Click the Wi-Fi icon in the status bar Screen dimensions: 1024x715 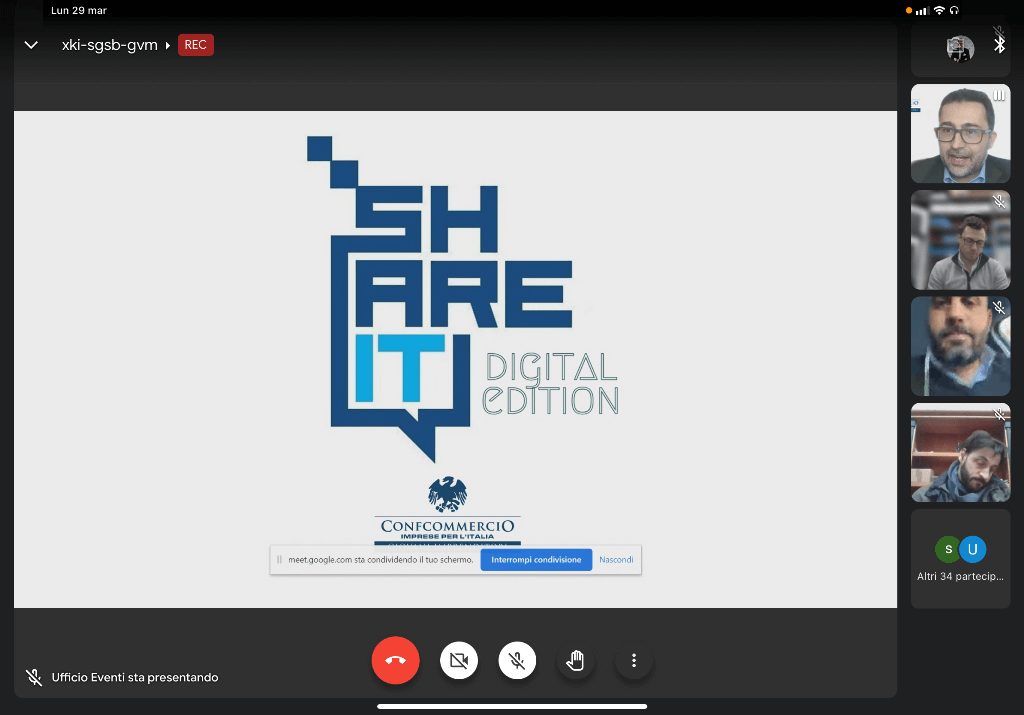coord(939,10)
